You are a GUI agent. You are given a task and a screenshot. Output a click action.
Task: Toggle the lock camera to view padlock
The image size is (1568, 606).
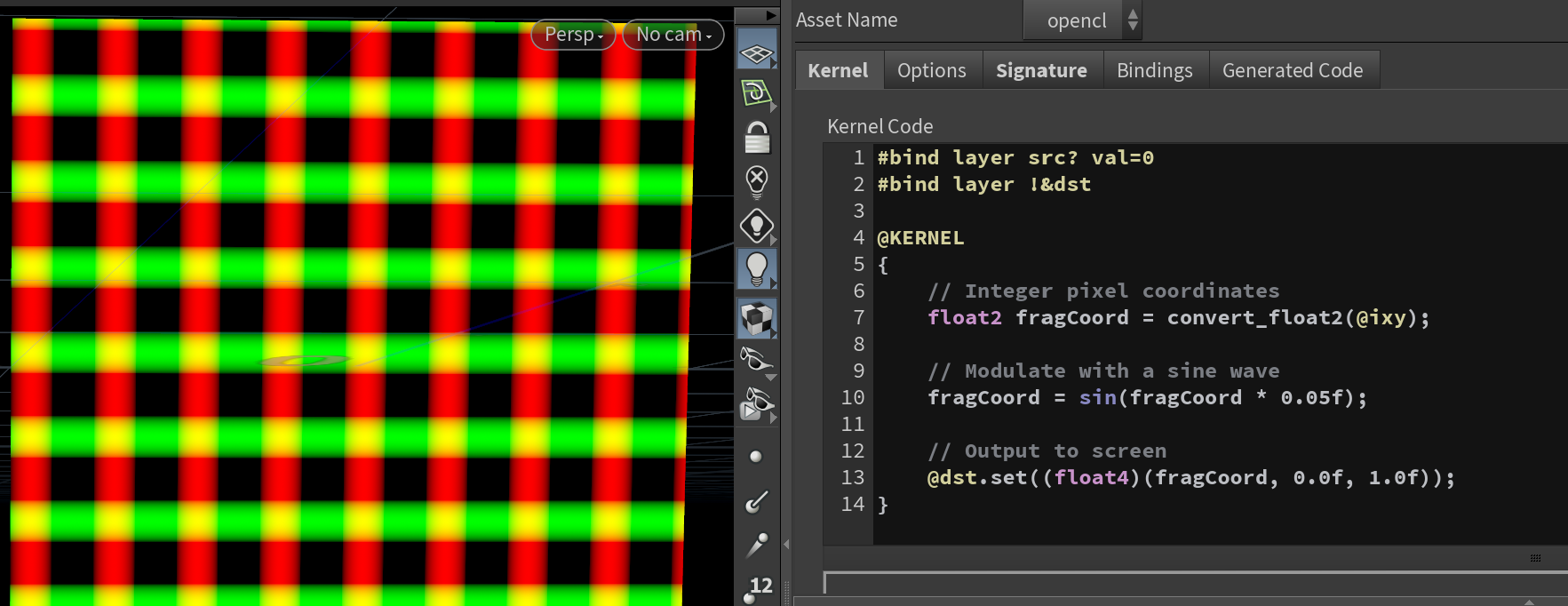pos(757,138)
